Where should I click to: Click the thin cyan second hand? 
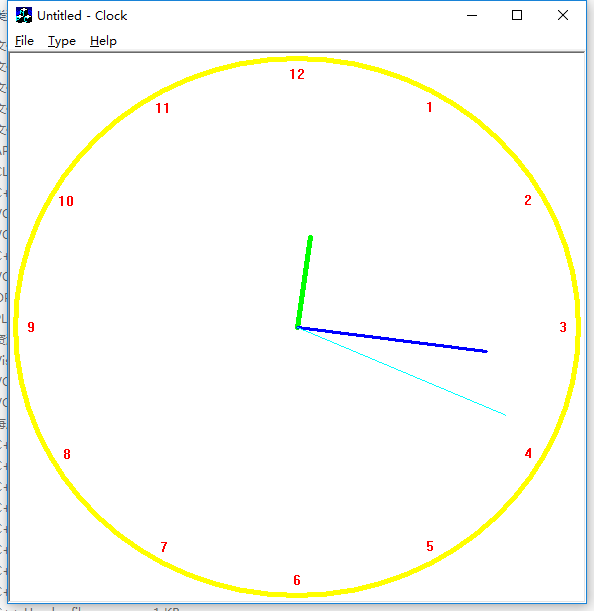click(401, 371)
